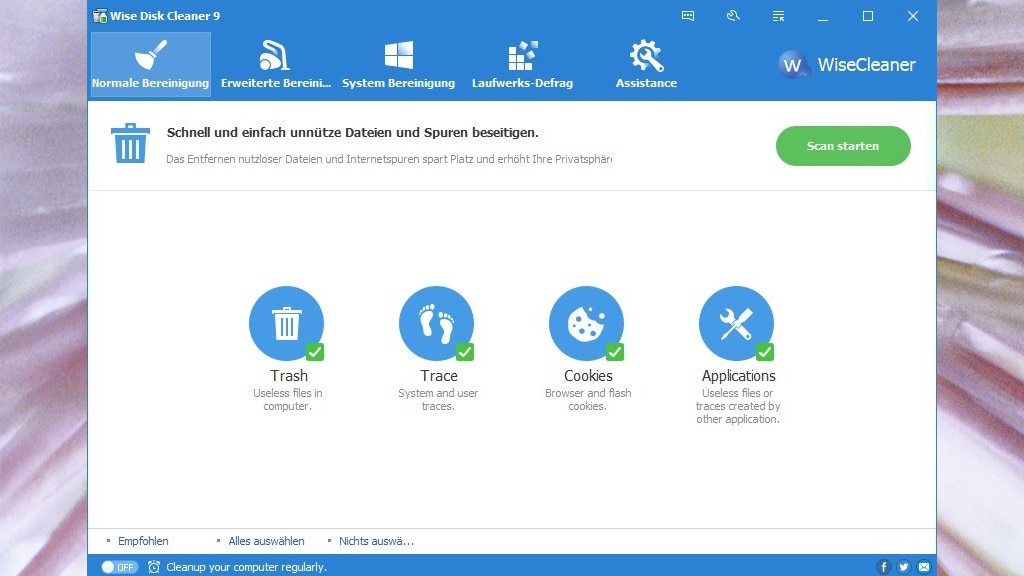Click the wrench settings icon in title bar
This screenshot has width=1024, height=576.
(x=733, y=16)
